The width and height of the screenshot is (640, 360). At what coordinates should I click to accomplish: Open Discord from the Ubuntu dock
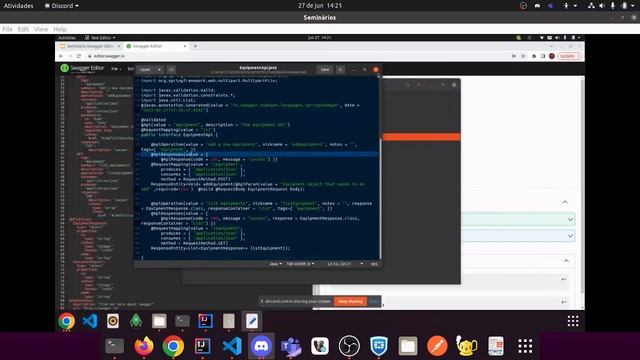point(261,346)
